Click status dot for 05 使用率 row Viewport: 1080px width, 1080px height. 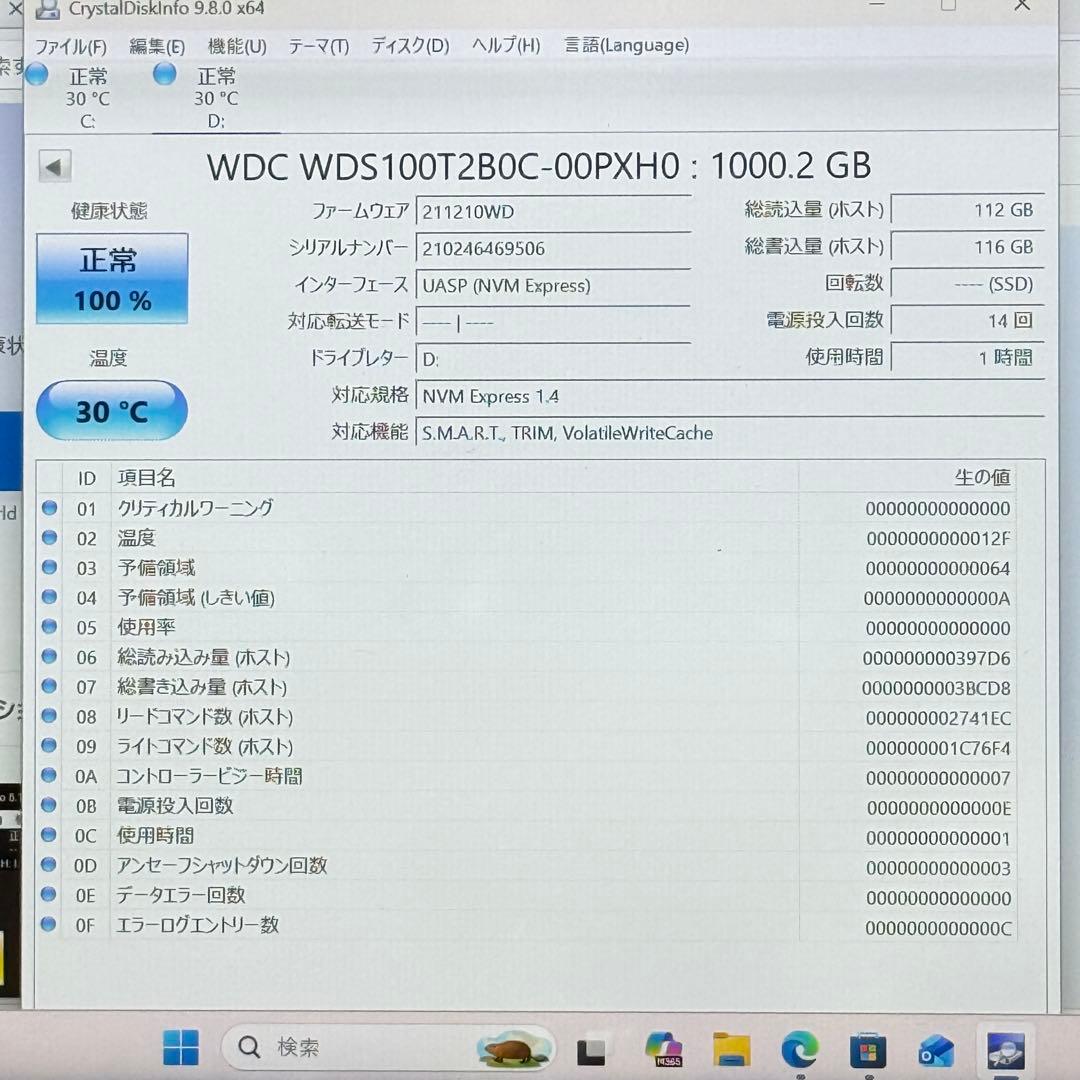pos(49,626)
